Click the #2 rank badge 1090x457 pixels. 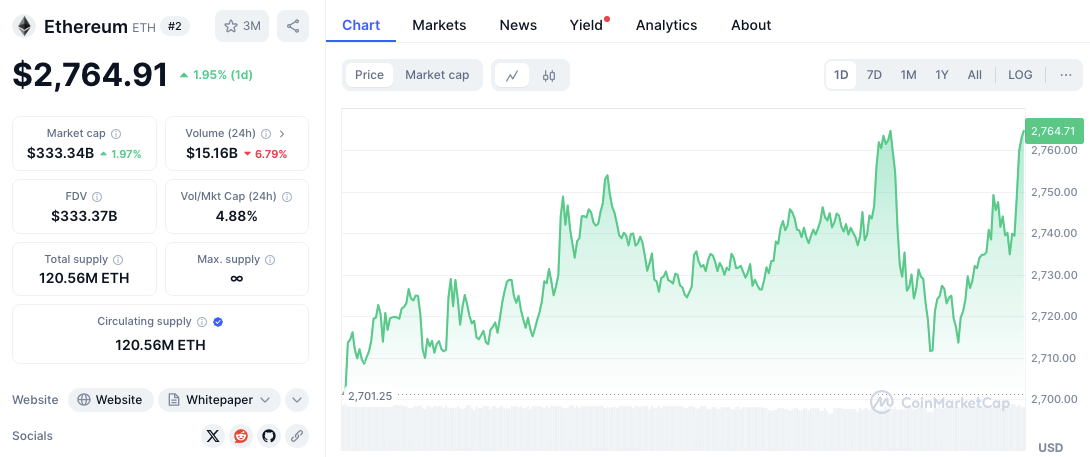[x=174, y=26]
